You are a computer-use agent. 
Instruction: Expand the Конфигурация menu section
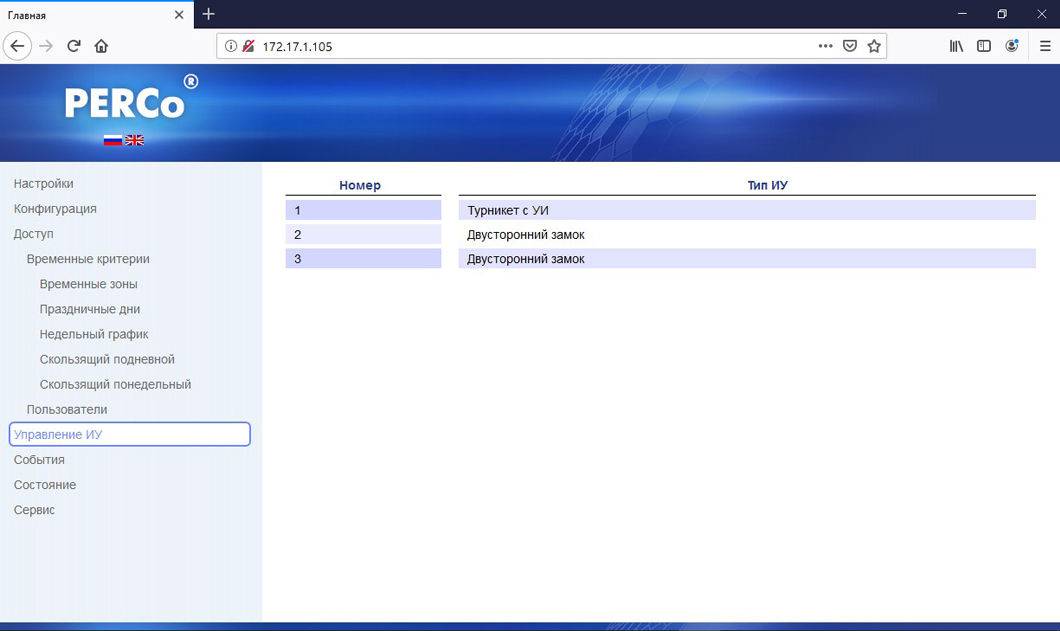pos(55,209)
